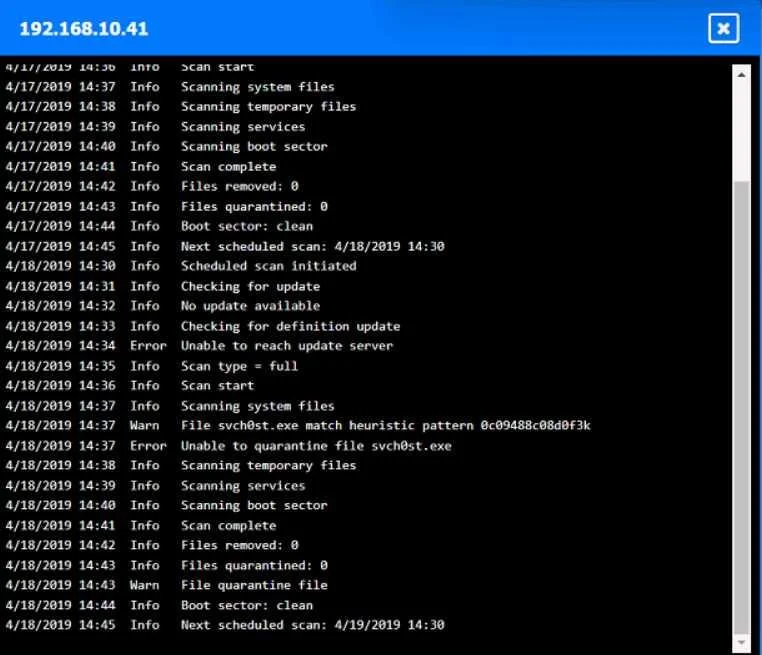Close the 192.168.10.41 log window
Screen dimensions: 762x655
pos(723,29)
